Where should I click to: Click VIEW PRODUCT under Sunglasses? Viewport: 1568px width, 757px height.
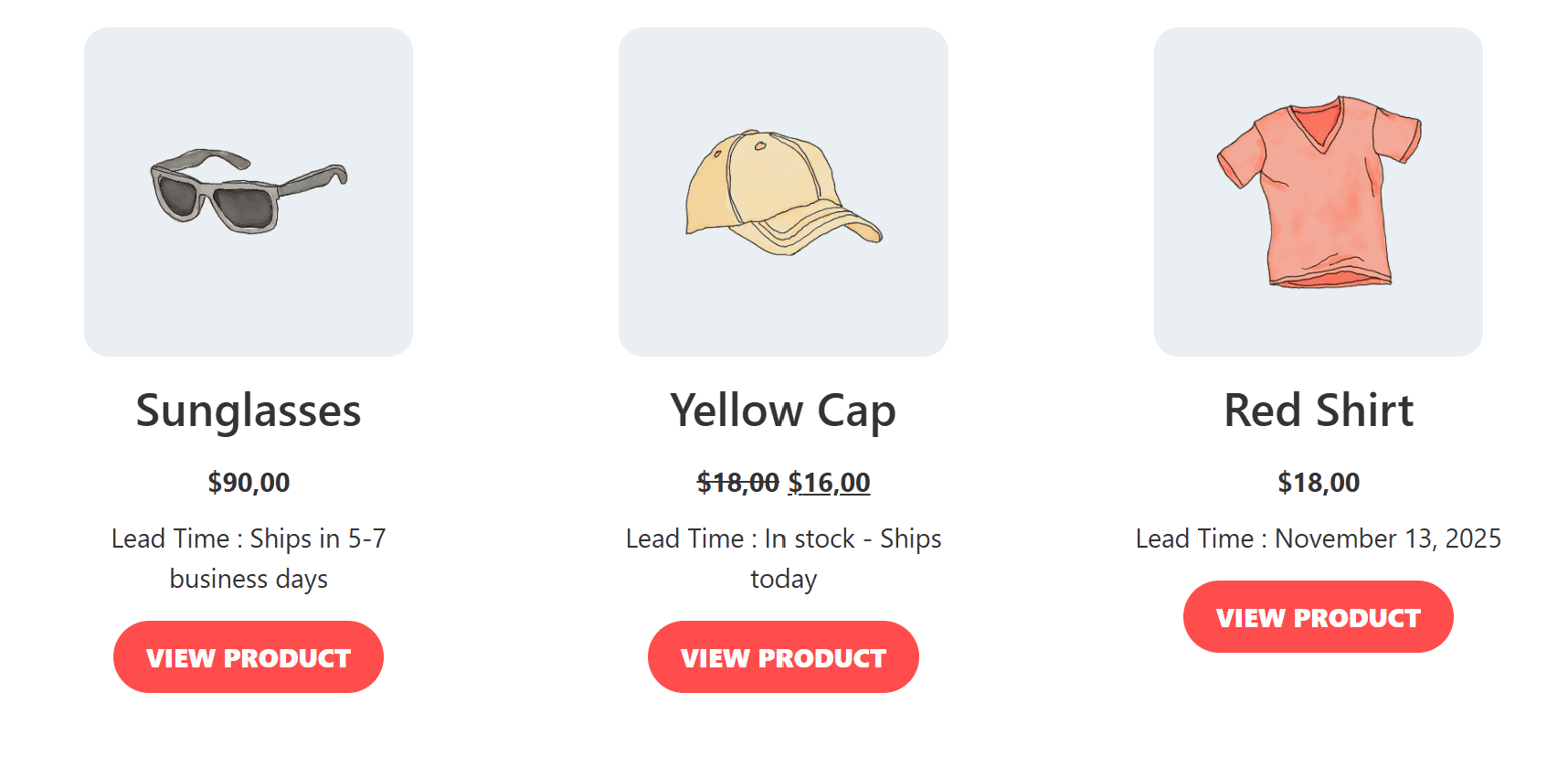[249, 656]
